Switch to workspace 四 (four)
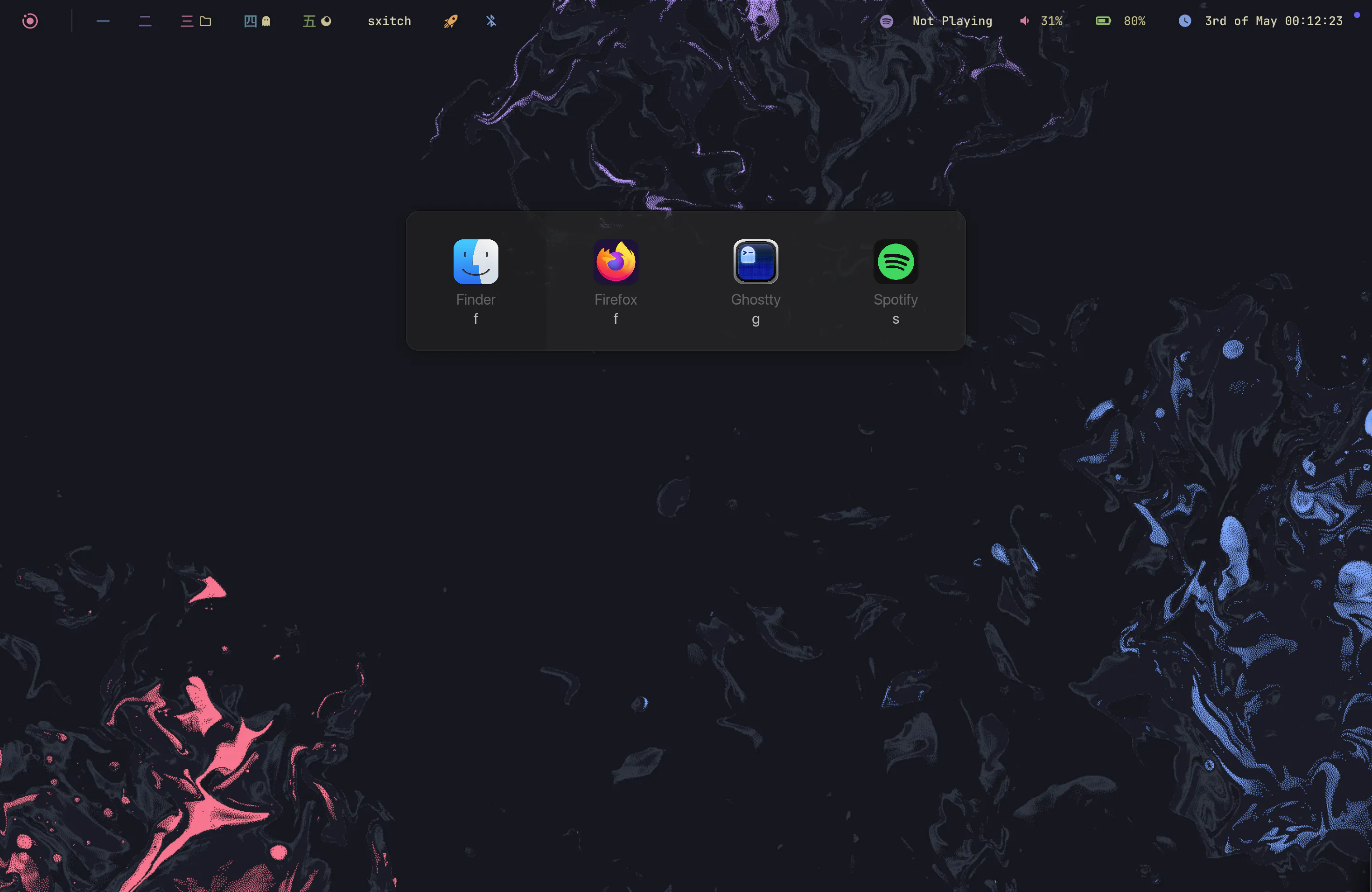Viewport: 1372px width, 892px height. click(250, 21)
